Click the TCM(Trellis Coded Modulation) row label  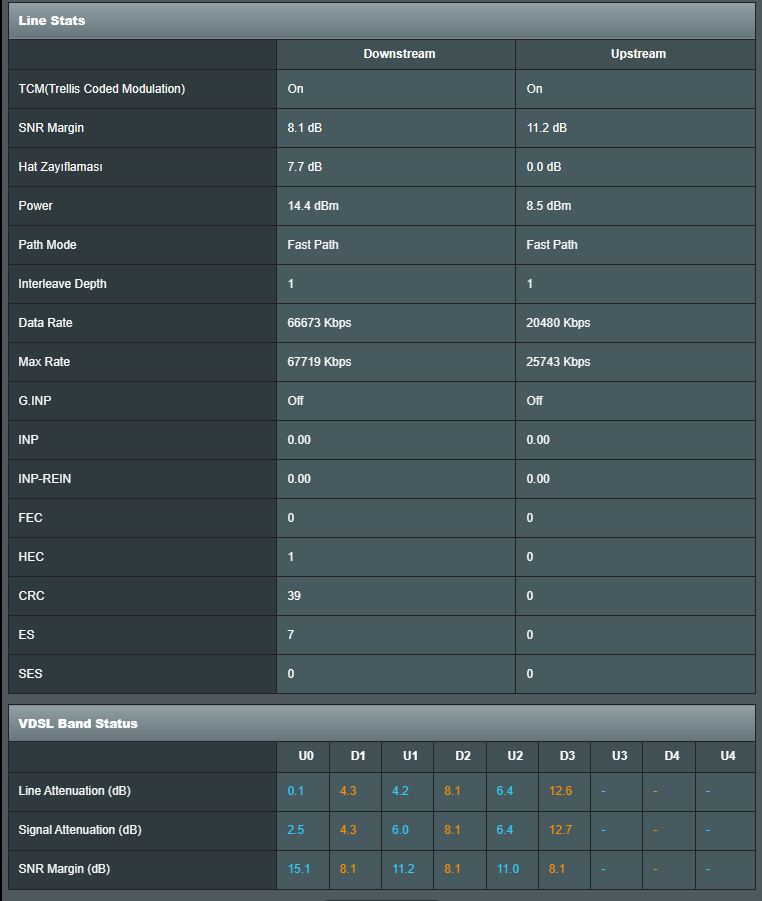[x=102, y=89]
